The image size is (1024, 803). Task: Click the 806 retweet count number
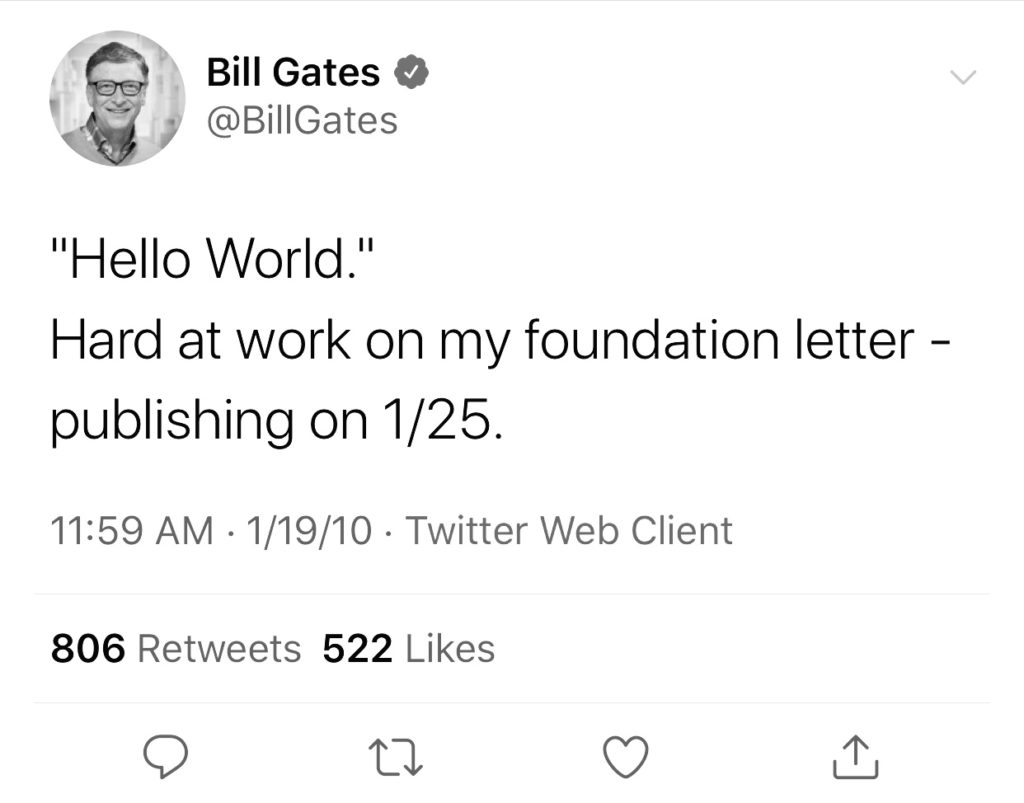[x=88, y=649]
